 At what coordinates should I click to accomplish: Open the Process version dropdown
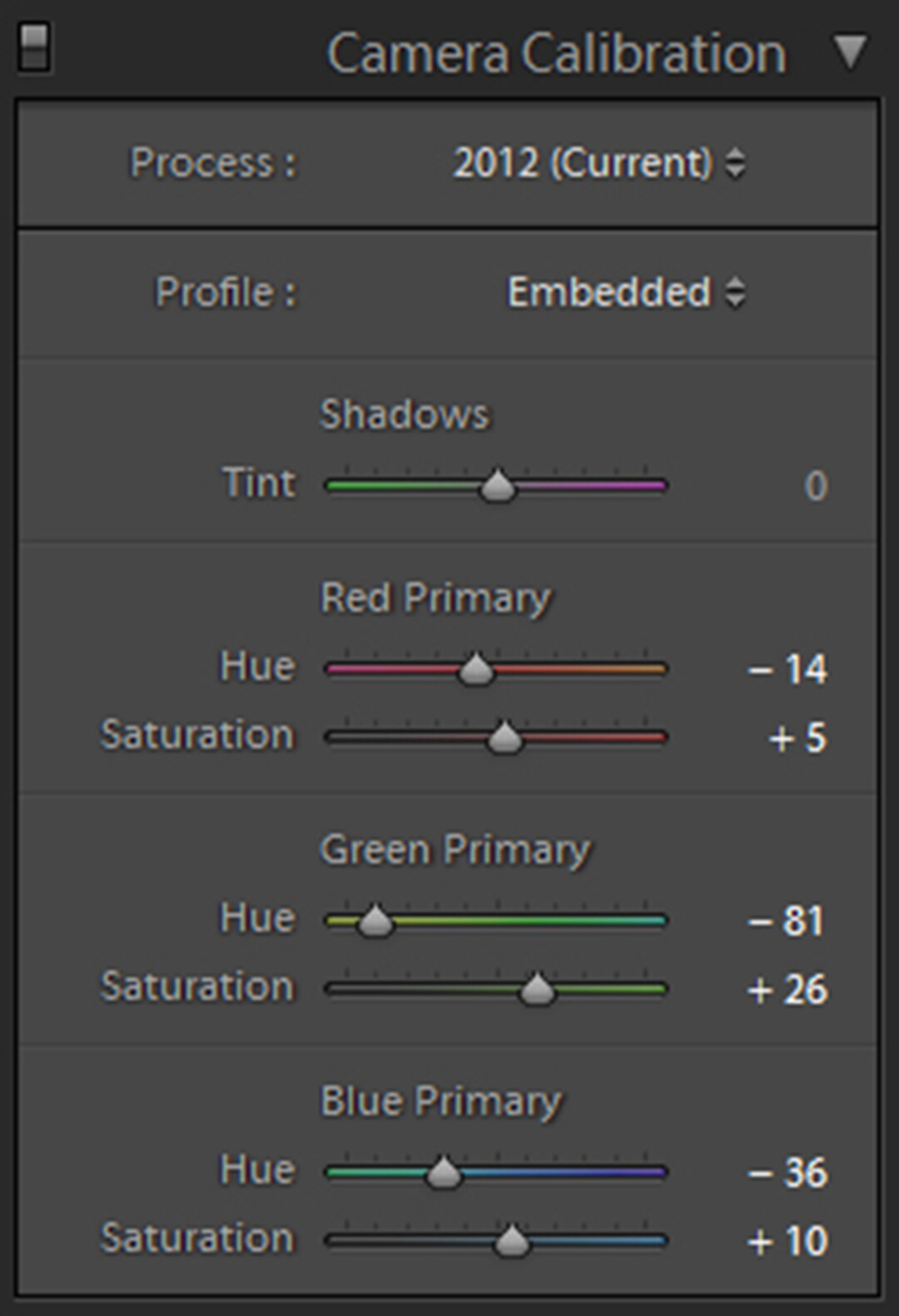click(599, 163)
